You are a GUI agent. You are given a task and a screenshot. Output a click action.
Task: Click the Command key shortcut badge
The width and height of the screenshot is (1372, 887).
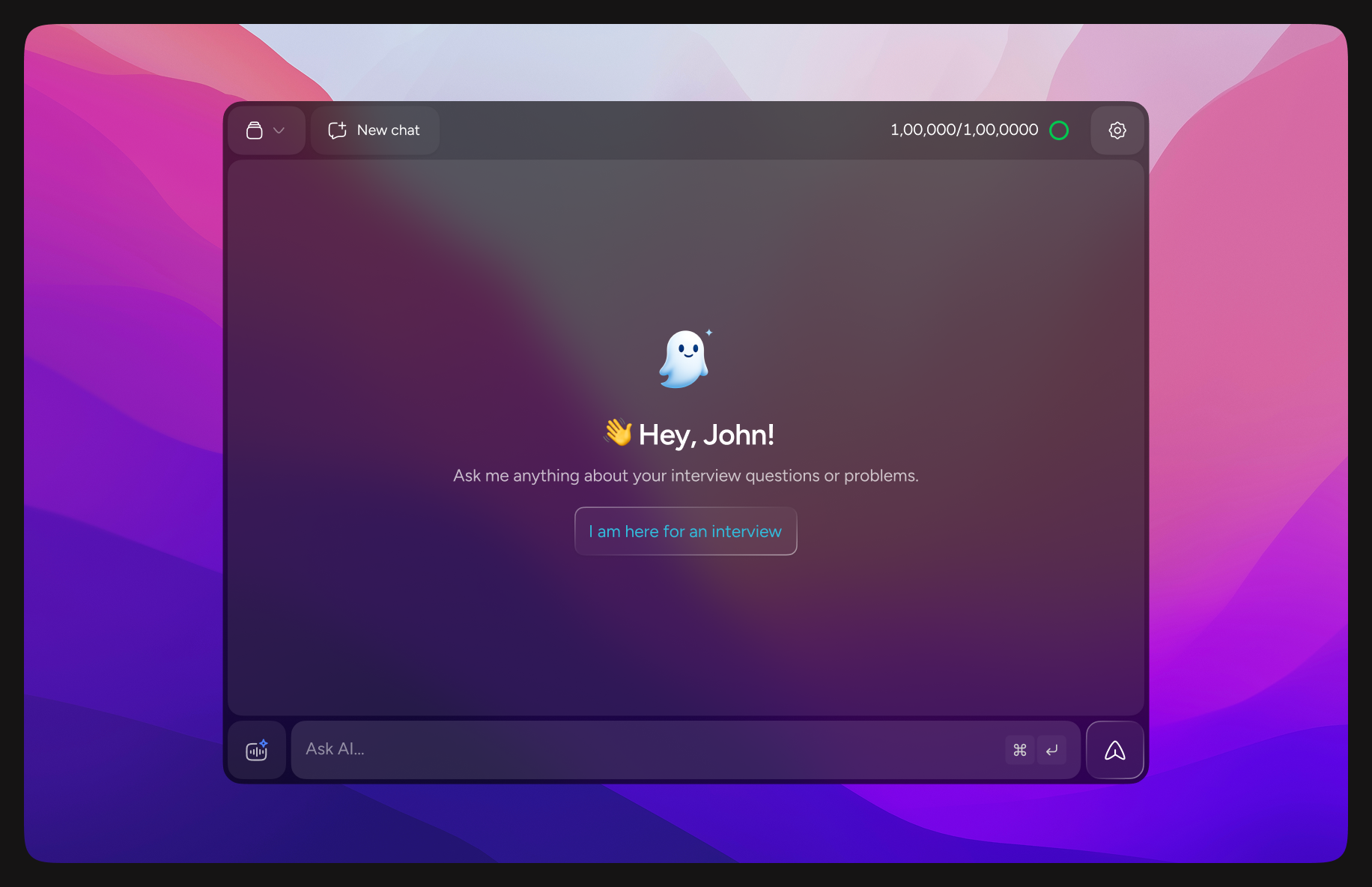[x=1019, y=750]
